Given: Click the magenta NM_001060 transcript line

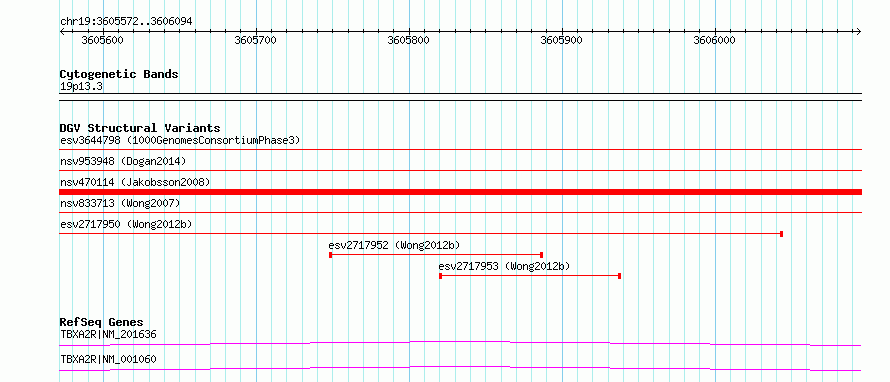Looking at the screenshot, I should click(x=460, y=368).
